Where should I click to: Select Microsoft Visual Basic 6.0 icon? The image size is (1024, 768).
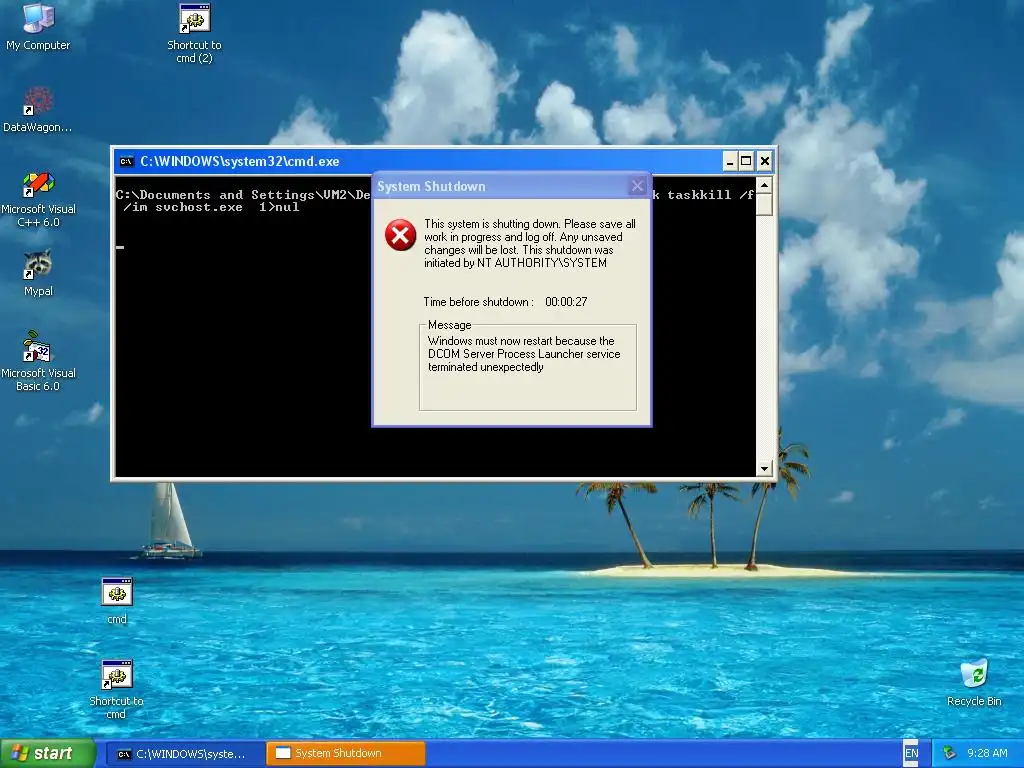click(38, 361)
